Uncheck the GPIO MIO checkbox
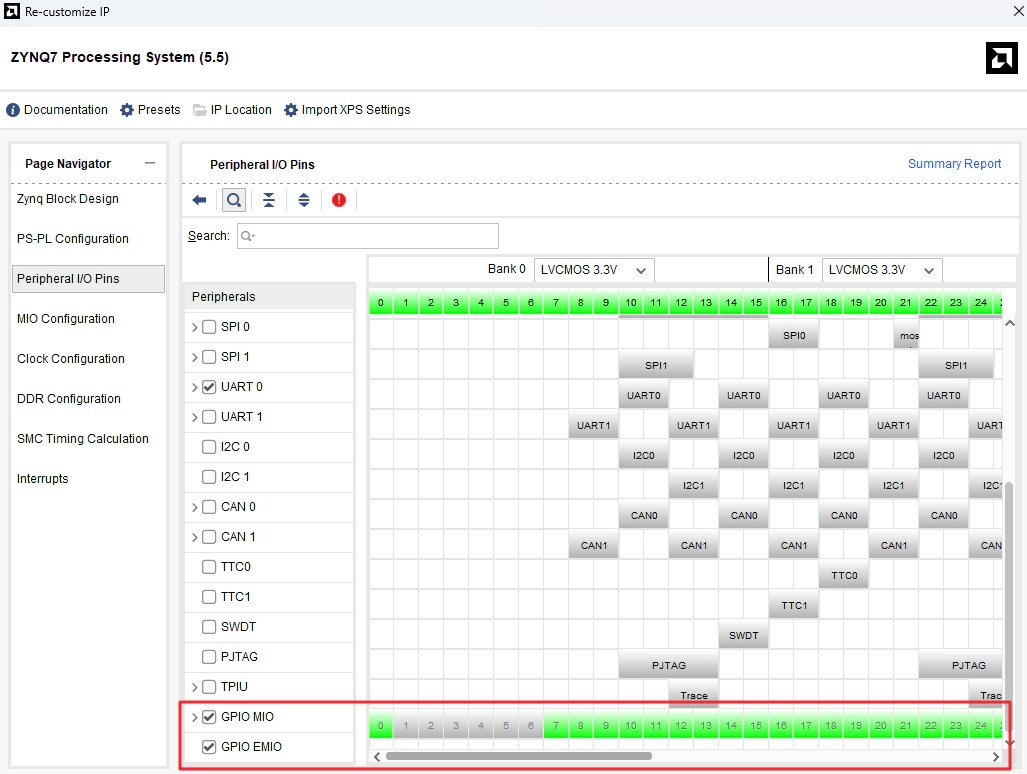This screenshot has height=774, width=1027. 209,717
